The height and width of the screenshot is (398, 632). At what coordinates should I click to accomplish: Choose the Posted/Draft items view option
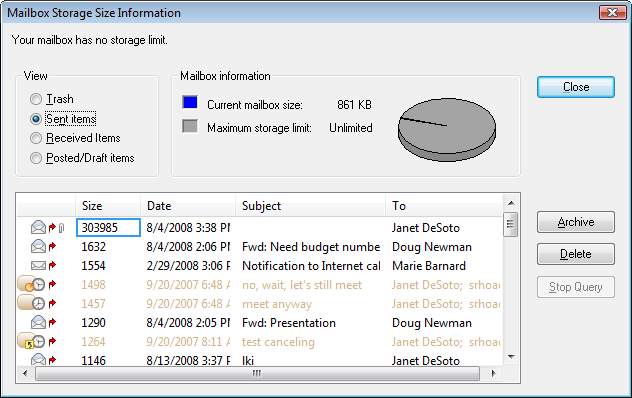coord(36,158)
